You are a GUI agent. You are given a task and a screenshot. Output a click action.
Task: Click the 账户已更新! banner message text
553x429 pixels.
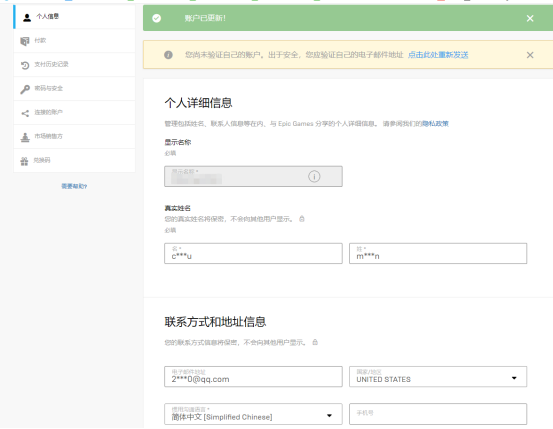(205, 18)
